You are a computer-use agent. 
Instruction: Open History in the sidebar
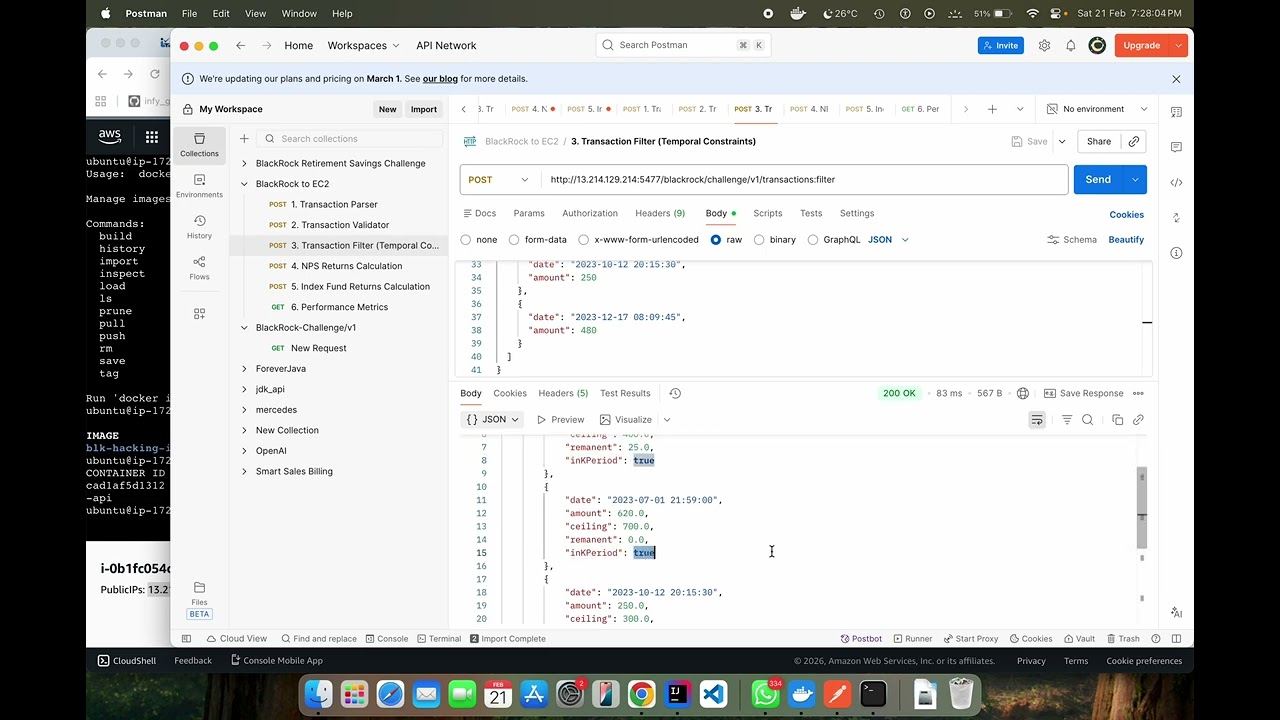pyautogui.click(x=199, y=227)
